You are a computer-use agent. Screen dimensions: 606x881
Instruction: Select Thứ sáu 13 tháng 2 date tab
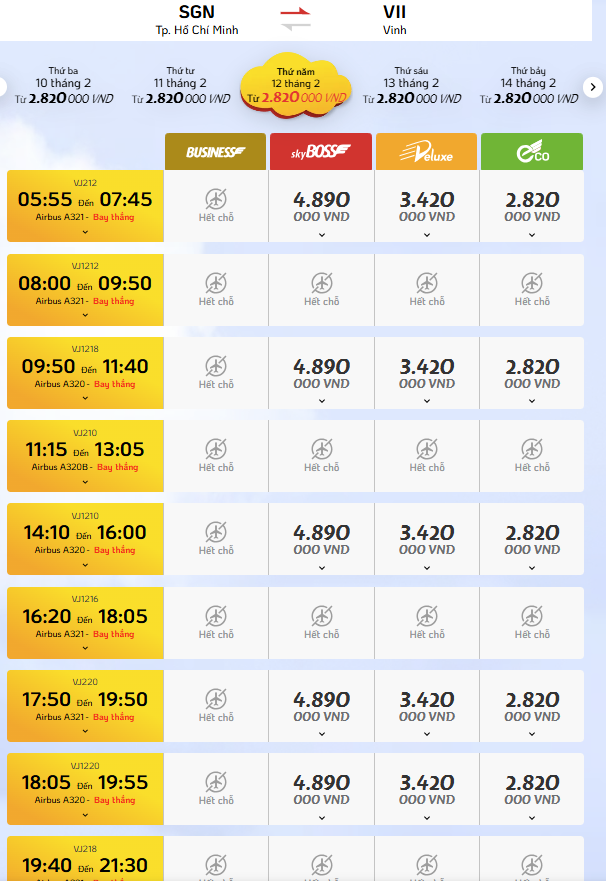coord(412,85)
